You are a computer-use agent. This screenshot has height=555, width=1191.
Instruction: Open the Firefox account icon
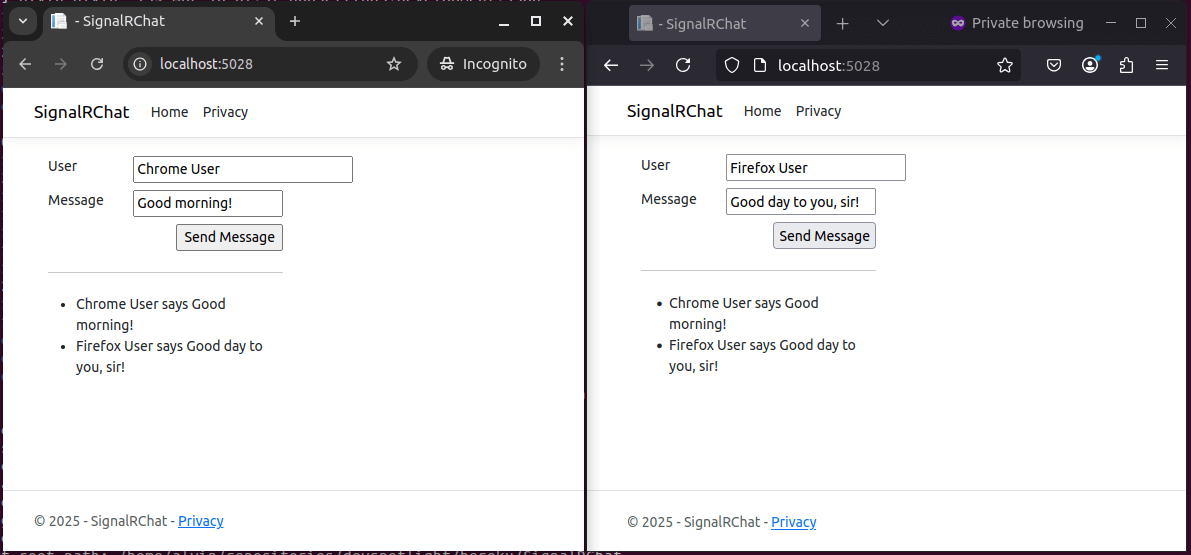pos(1091,65)
